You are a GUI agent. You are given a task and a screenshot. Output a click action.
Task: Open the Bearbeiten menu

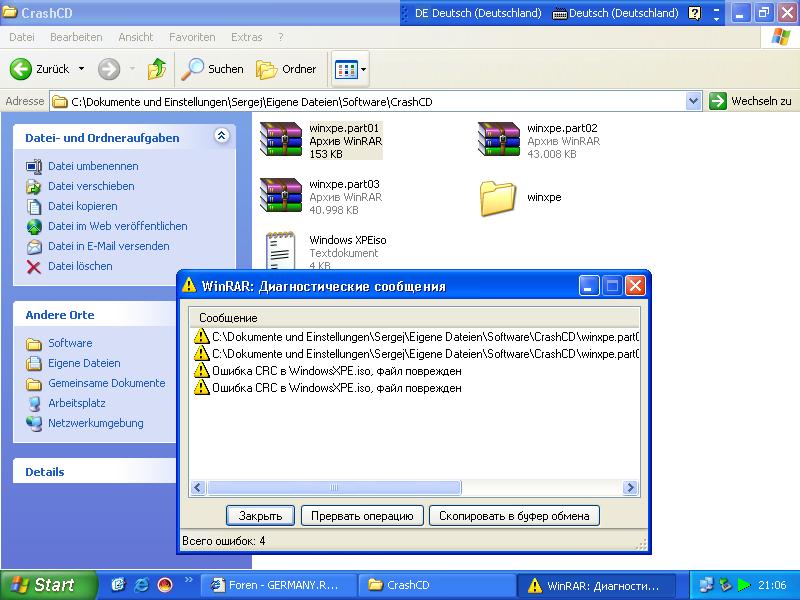pos(76,37)
